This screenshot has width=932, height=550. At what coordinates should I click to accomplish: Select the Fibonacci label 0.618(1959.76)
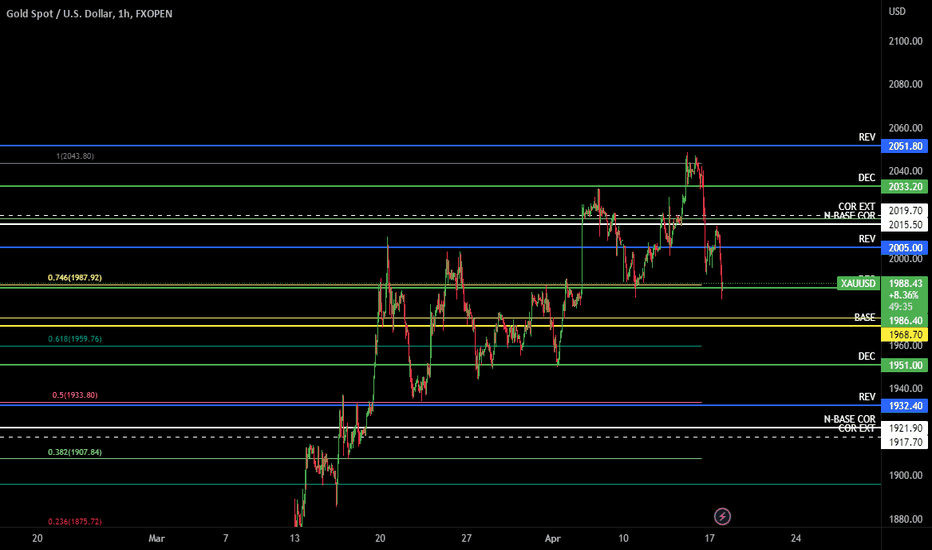point(74,339)
